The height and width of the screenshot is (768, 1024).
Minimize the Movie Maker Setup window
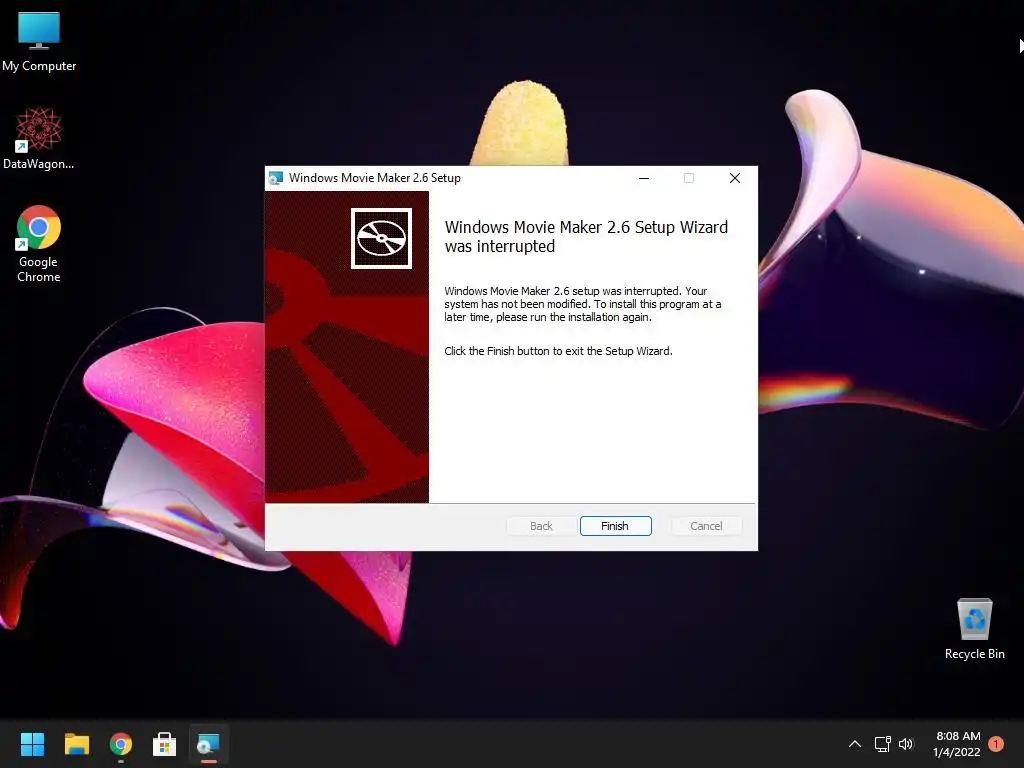(644, 178)
